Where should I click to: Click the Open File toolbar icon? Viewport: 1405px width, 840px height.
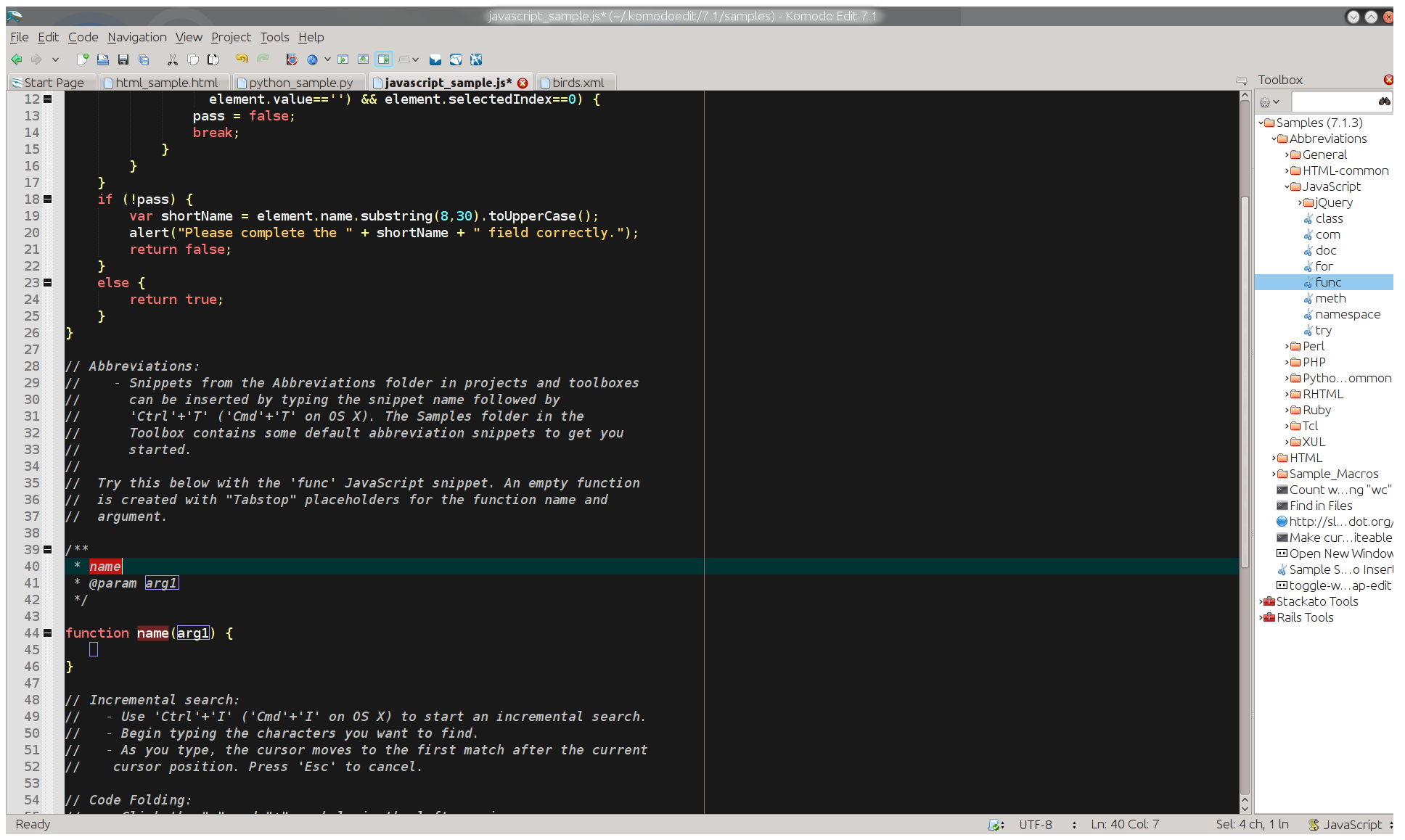[x=103, y=59]
